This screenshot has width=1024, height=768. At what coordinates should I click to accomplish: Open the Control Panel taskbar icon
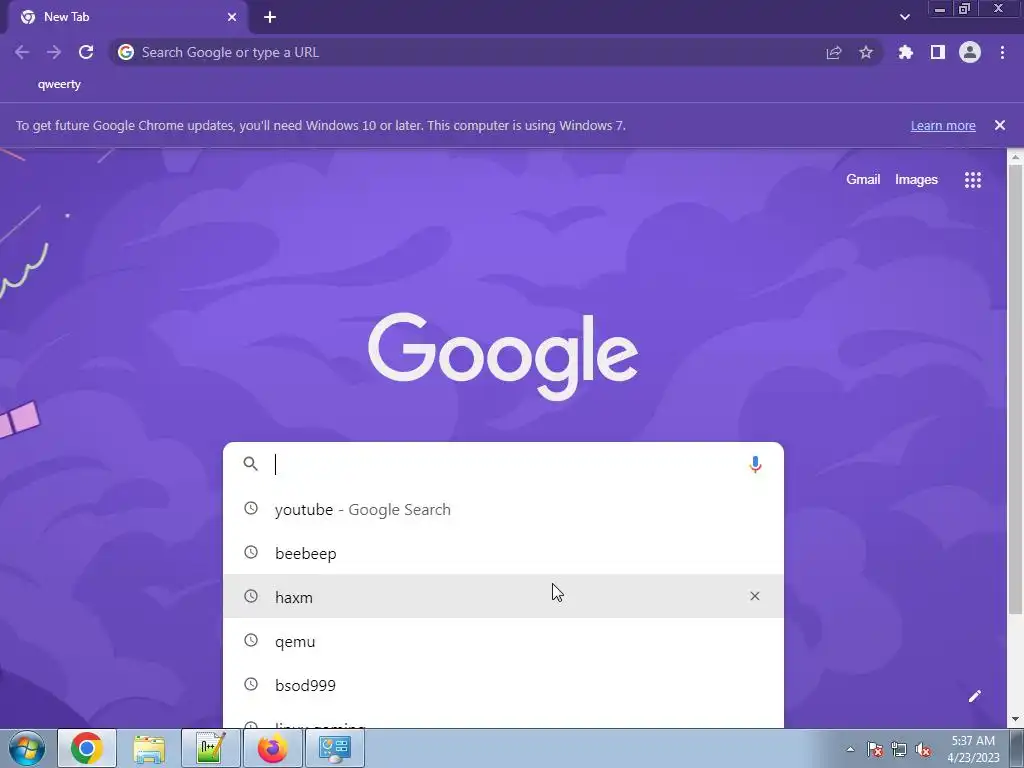pos(334,748)
